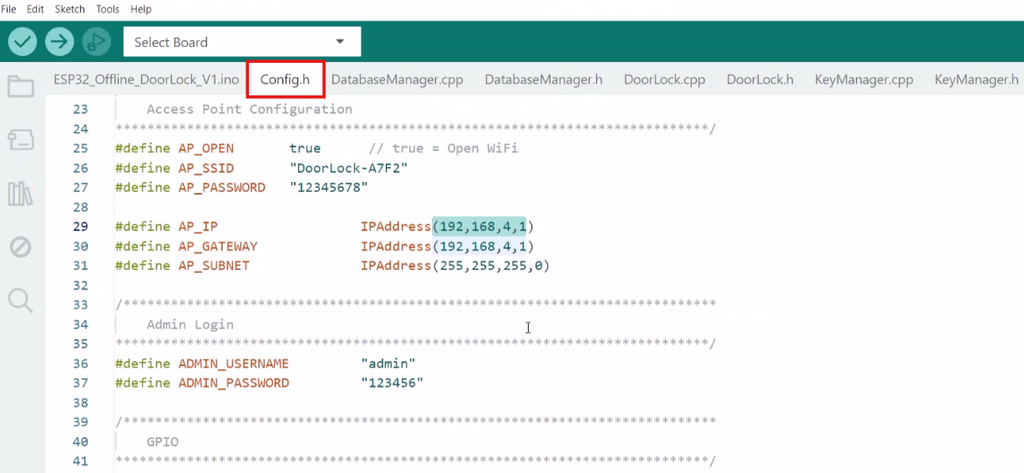This screenshot has width=1024, height=473.
Task: Open the Sketchbook folder icon in the sidebar
Action: tap(20, 86)
